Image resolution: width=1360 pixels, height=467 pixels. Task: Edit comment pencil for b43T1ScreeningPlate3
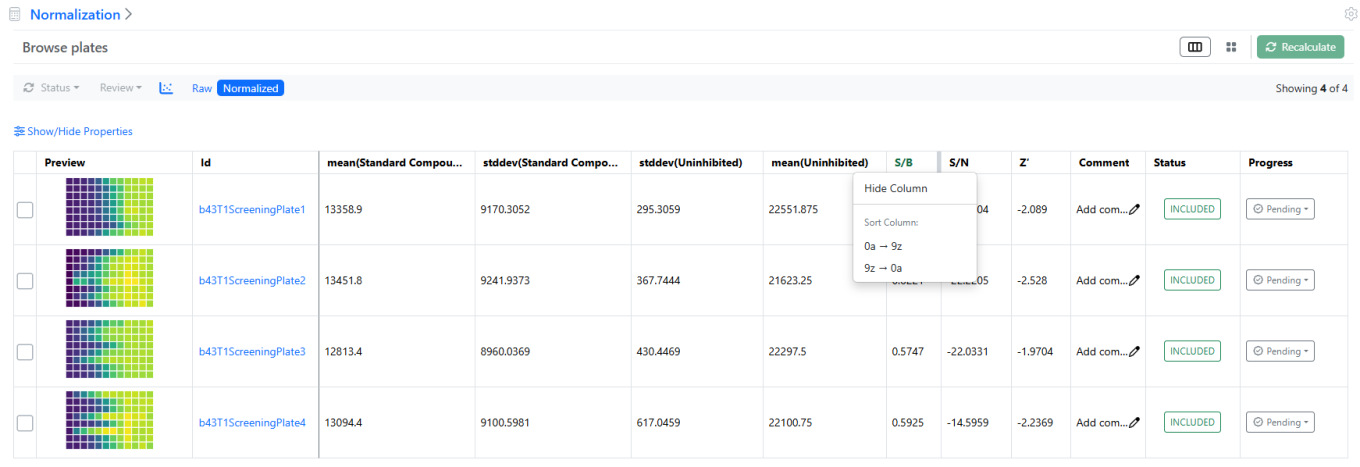point(1134,352)
